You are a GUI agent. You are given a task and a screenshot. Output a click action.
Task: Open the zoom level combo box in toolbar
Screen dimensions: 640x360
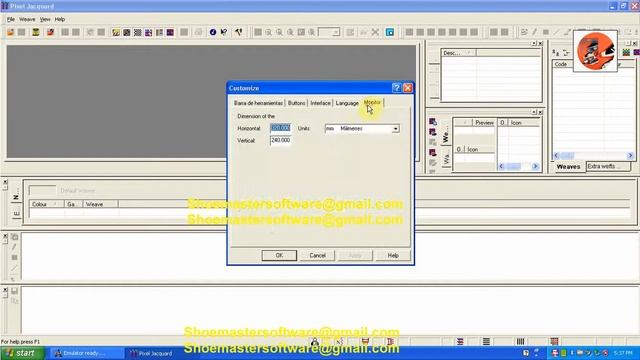point(329,32)
